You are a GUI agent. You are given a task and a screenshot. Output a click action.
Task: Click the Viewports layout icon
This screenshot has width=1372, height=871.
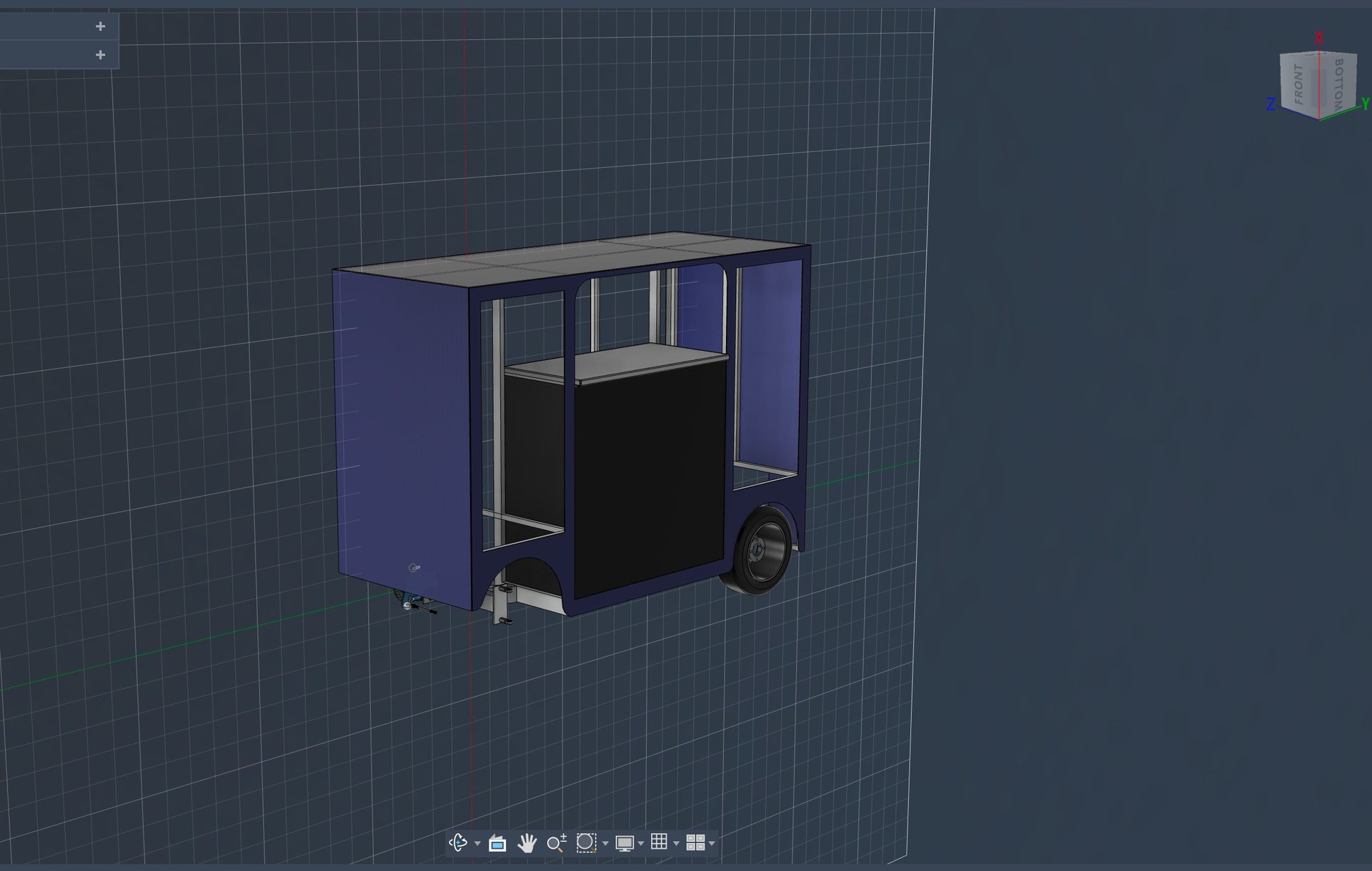tap(695, 842)
